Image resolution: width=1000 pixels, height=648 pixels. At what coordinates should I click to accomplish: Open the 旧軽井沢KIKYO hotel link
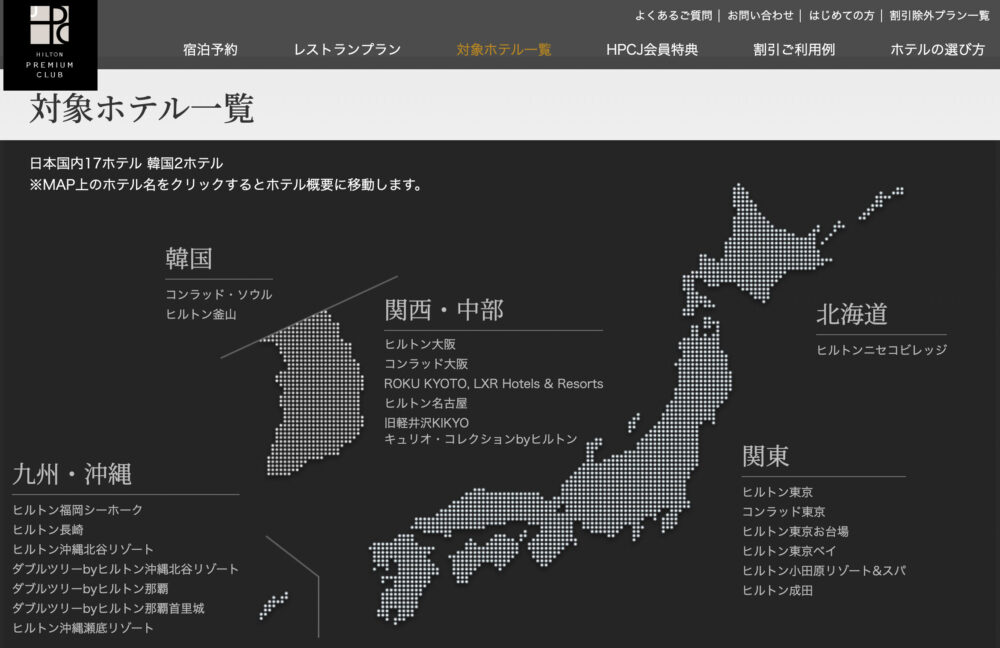480,431
